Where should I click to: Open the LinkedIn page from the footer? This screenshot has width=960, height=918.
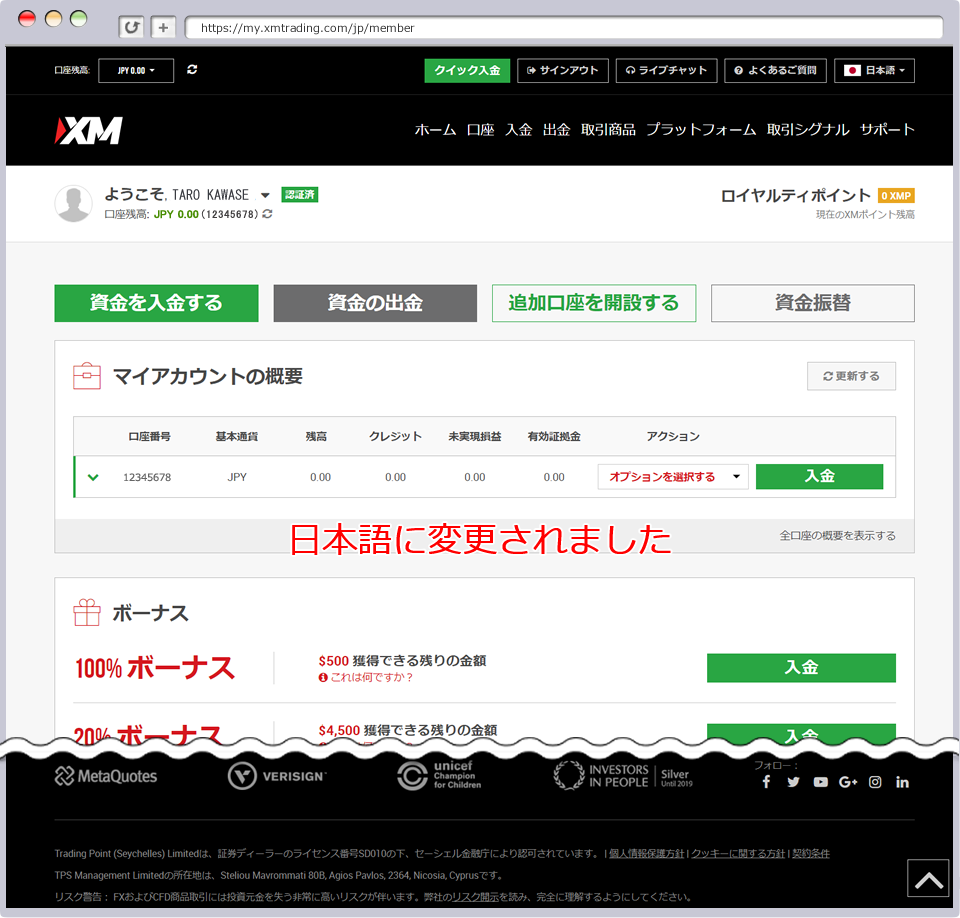point(902,782)
